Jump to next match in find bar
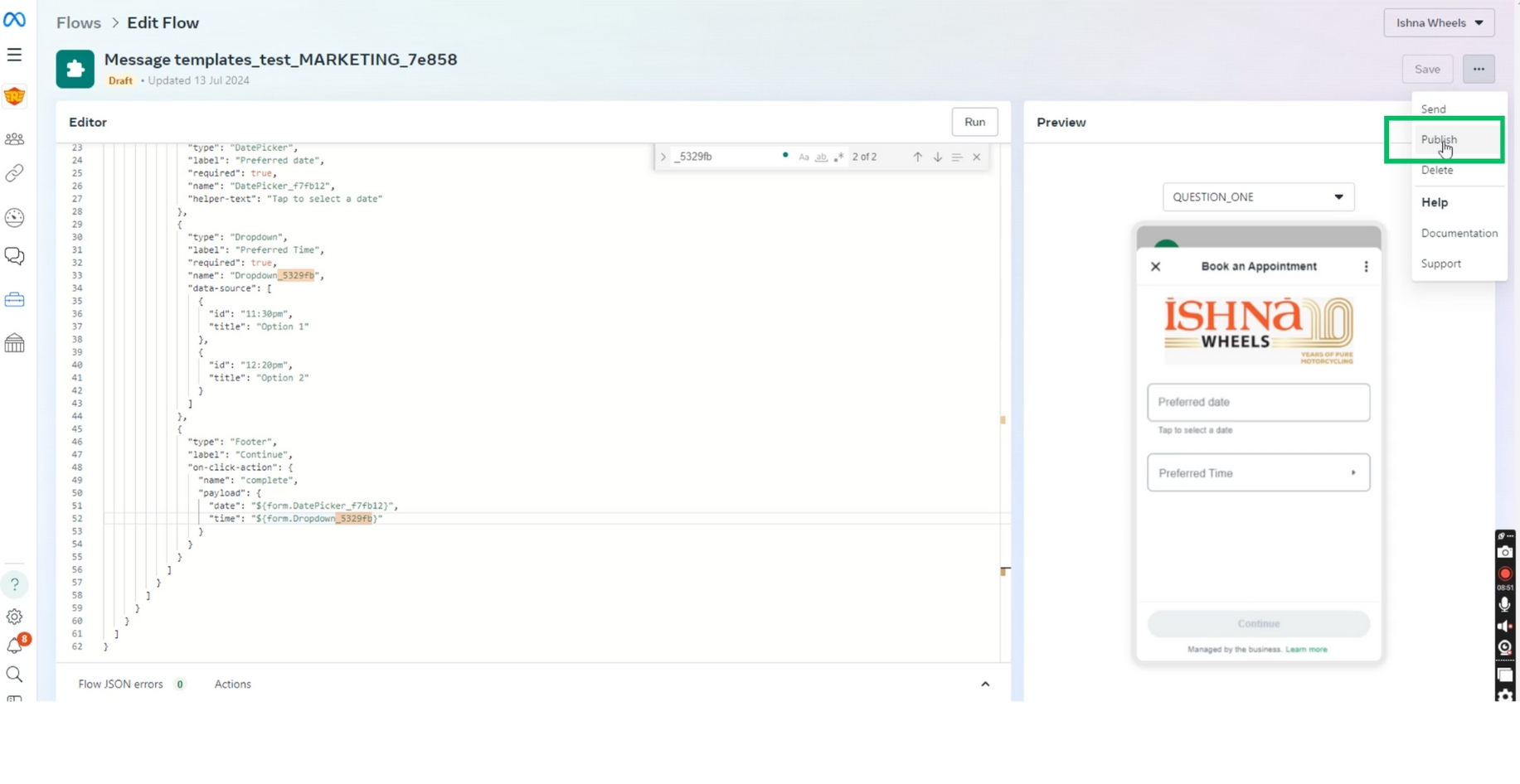This screenshot has width=1520, height=784. coord(937,157)
